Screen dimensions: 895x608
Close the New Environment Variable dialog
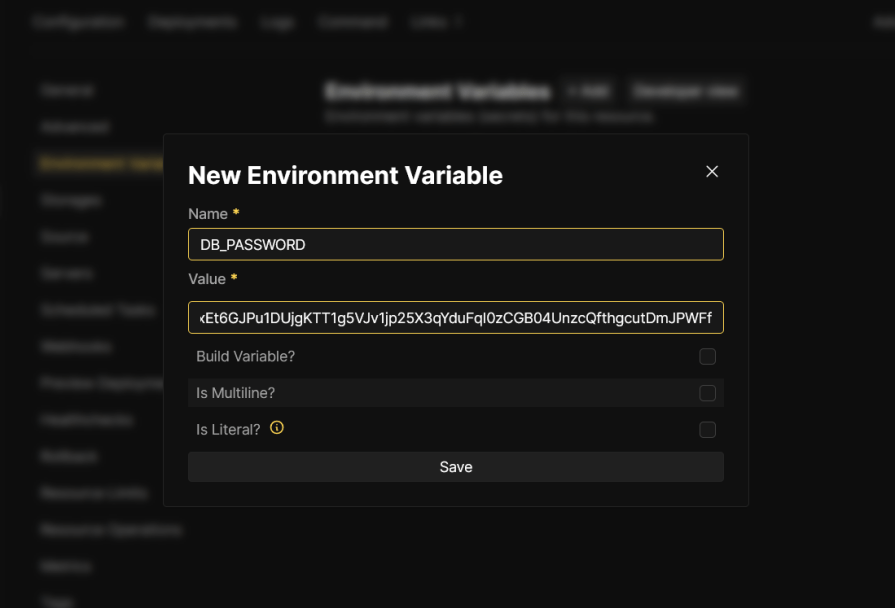point(712,172)
